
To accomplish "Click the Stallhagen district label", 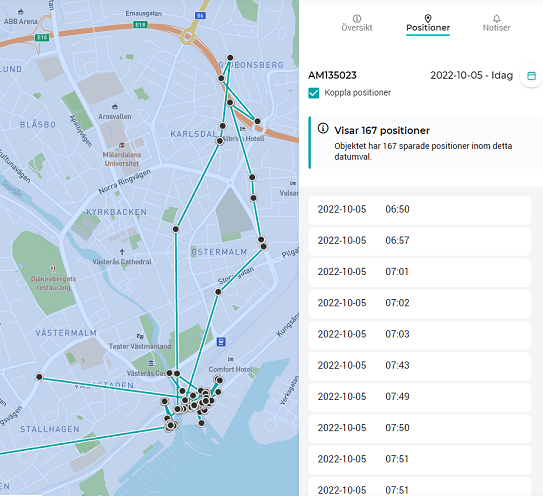I will pos(50,429).
